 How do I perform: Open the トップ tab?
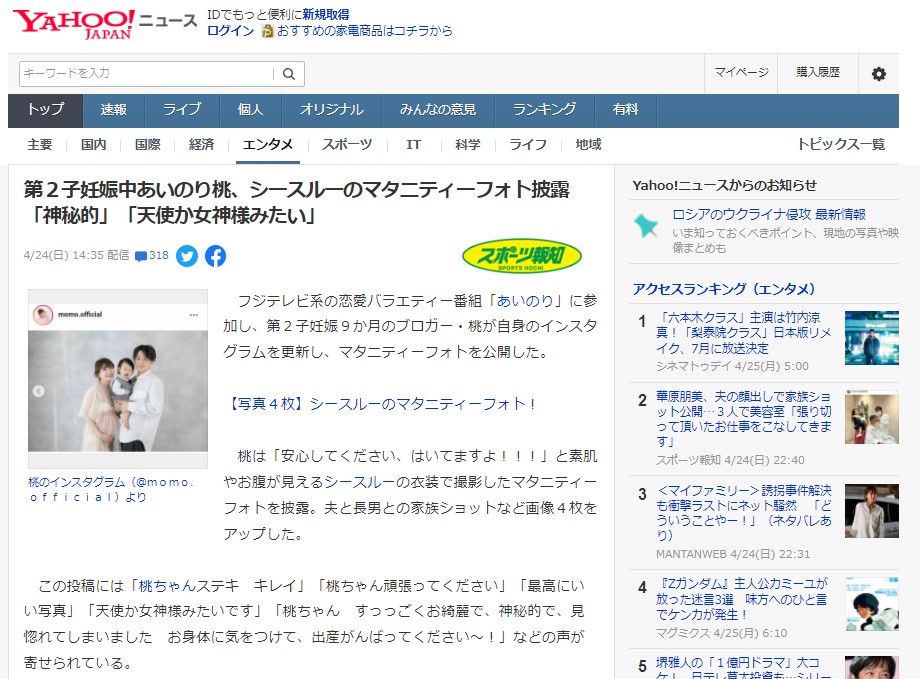point(45,110)
